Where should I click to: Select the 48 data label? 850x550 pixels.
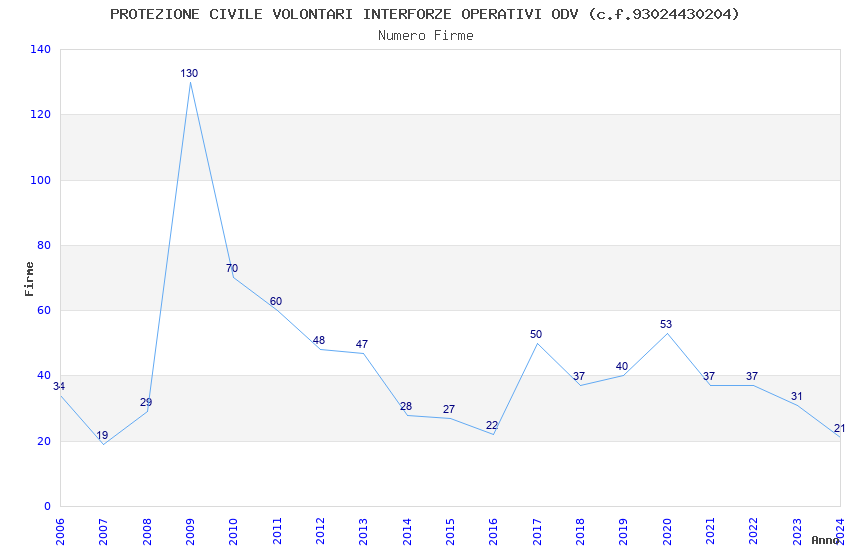point(319,340)
